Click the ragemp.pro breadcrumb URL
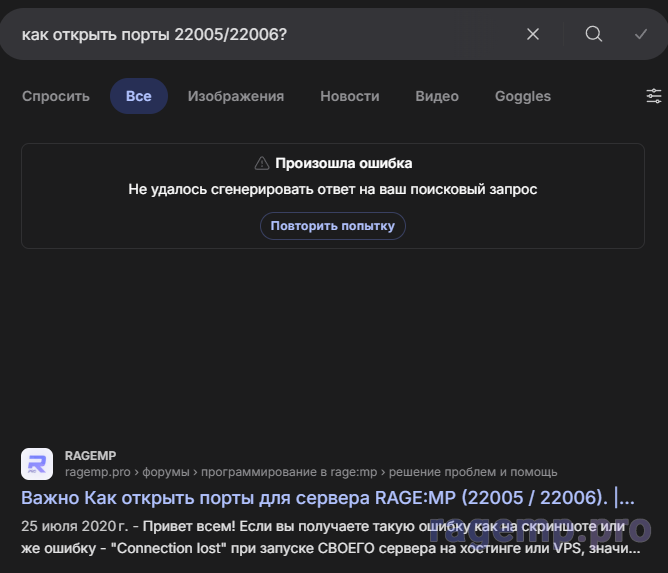Image resolution: width=668 pixels, height=573 pixels. pyautogui.click(x=100, y=472)
